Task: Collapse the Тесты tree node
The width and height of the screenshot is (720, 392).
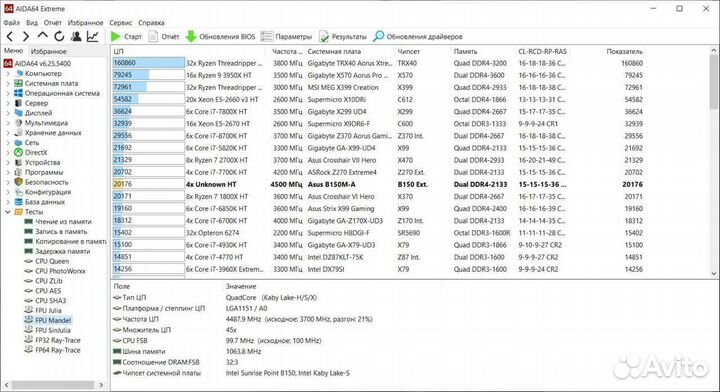Action: point(8,212)
